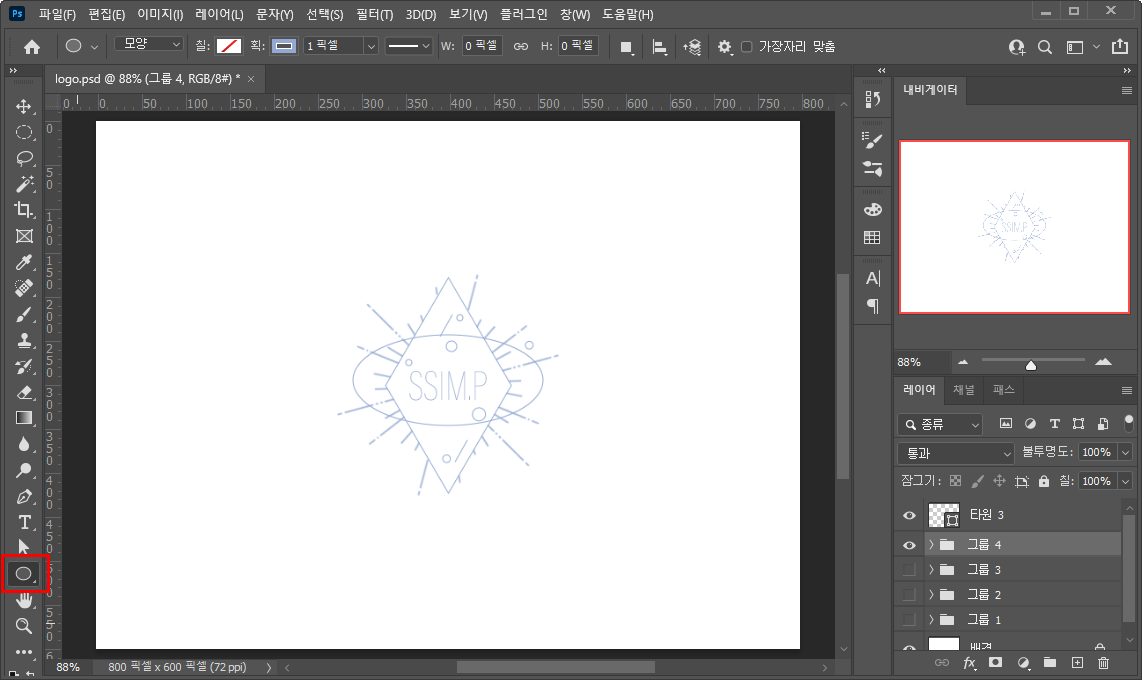Open shape geometry settings gear
This screenshot has width=1142, height=680.
[x=725, y=47]
